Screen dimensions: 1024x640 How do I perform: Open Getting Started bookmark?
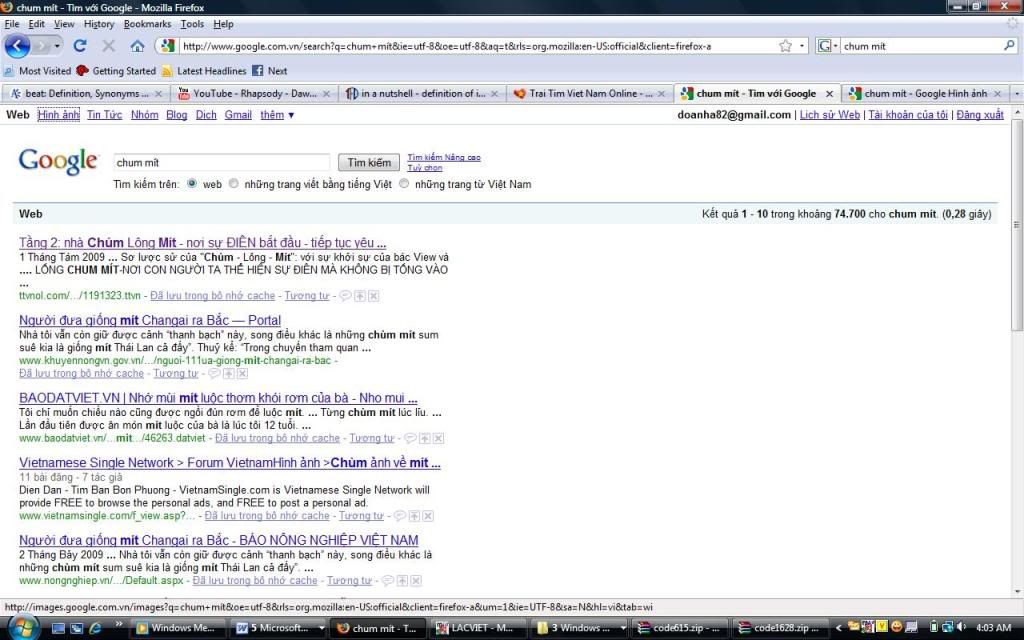click(116, 71)
